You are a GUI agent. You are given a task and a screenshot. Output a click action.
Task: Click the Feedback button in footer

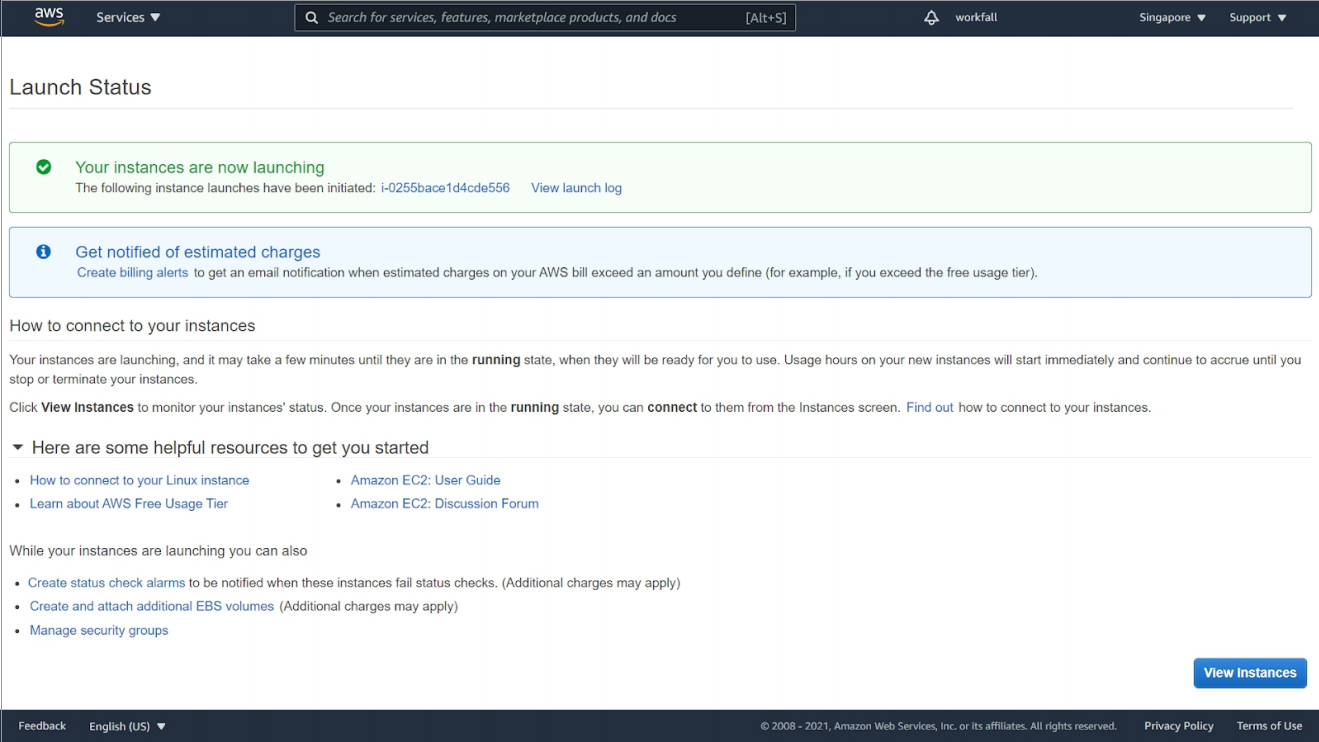pyautogui.click(x=42, y=726)
